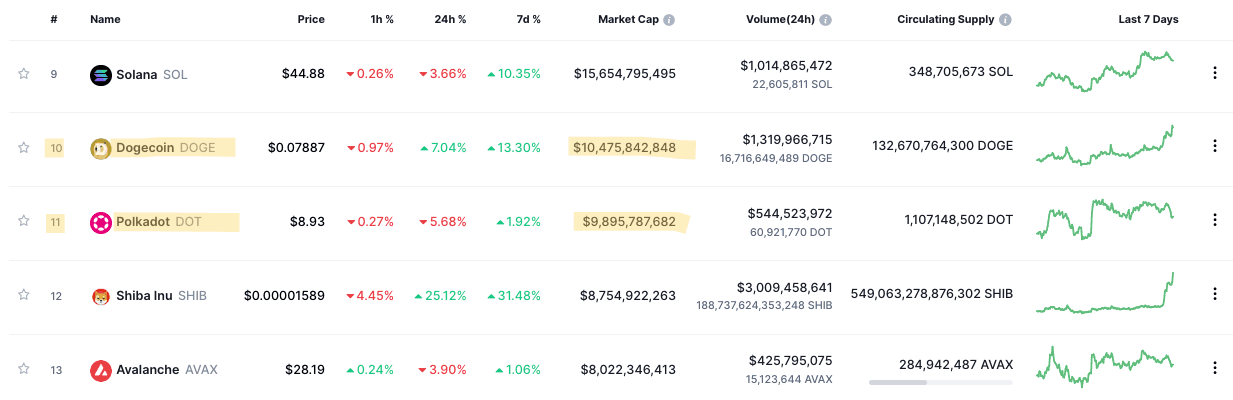The width and height of the screenshot is (1233, 400).
Task: Add Shiba Inu to watchlist via star
Action: pyautogui.click(x=23, y=296)
